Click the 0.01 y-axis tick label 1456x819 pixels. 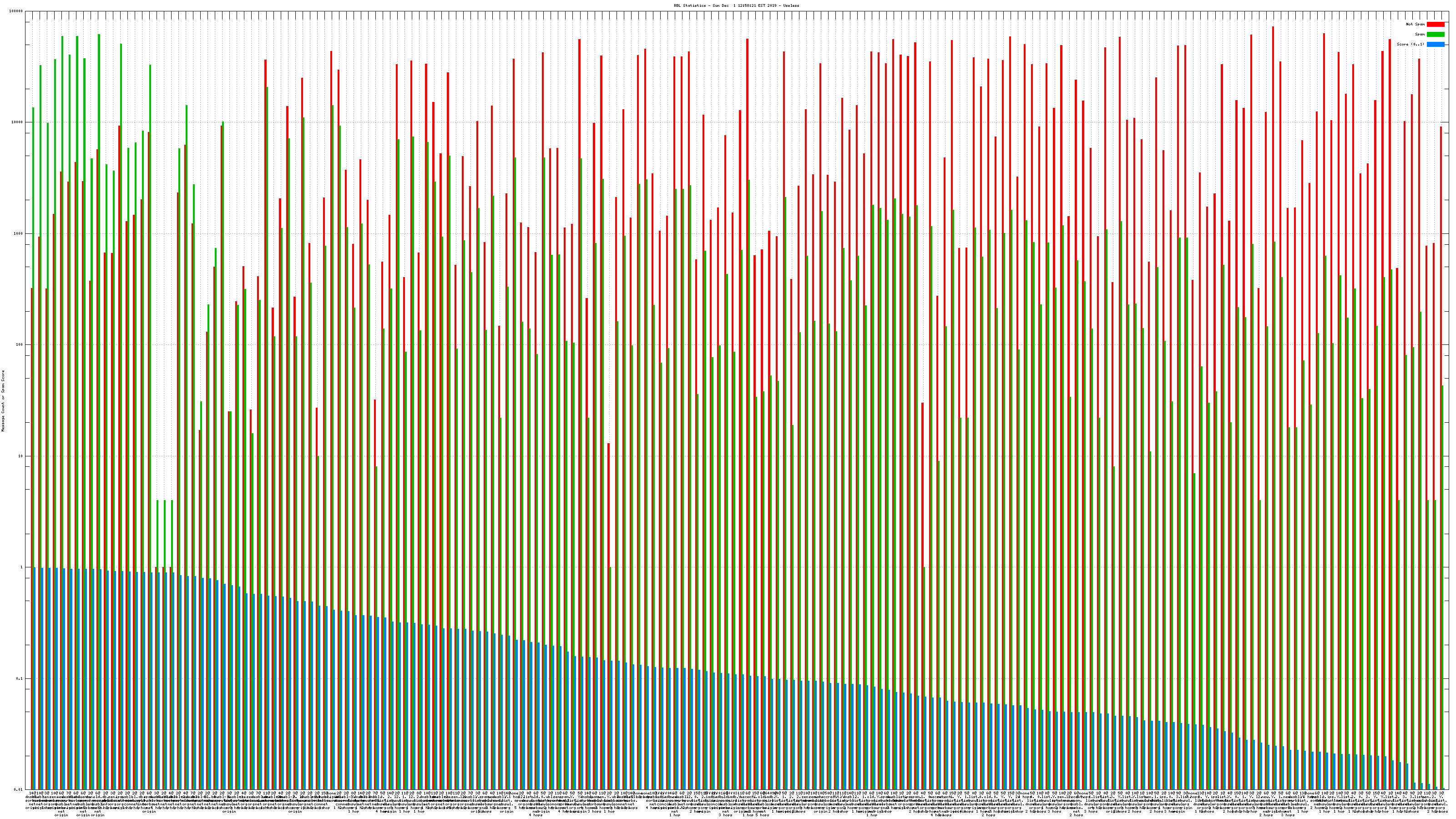click(19, 789)
